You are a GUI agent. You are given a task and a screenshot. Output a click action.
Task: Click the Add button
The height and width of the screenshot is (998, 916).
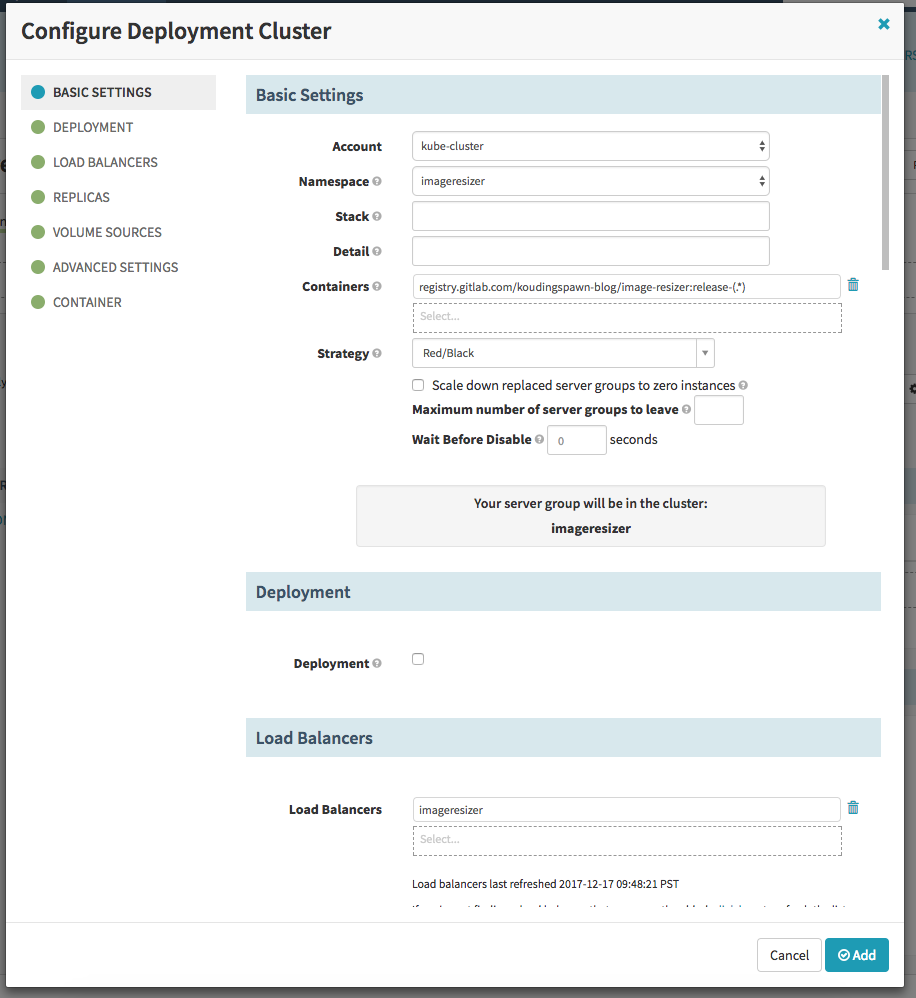click(x=857, y=955)
